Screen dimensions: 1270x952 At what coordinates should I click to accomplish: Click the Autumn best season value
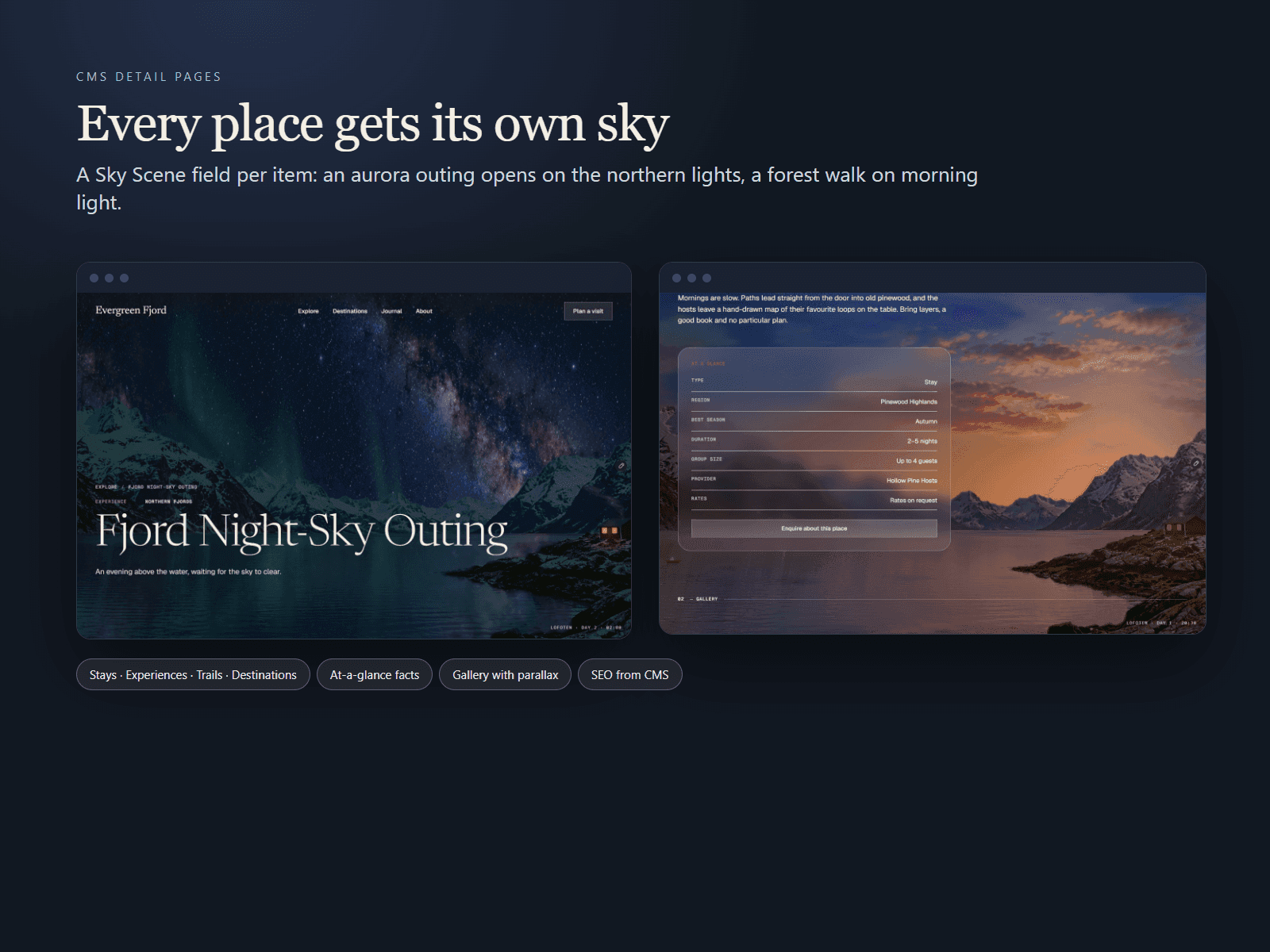[926, 421]
